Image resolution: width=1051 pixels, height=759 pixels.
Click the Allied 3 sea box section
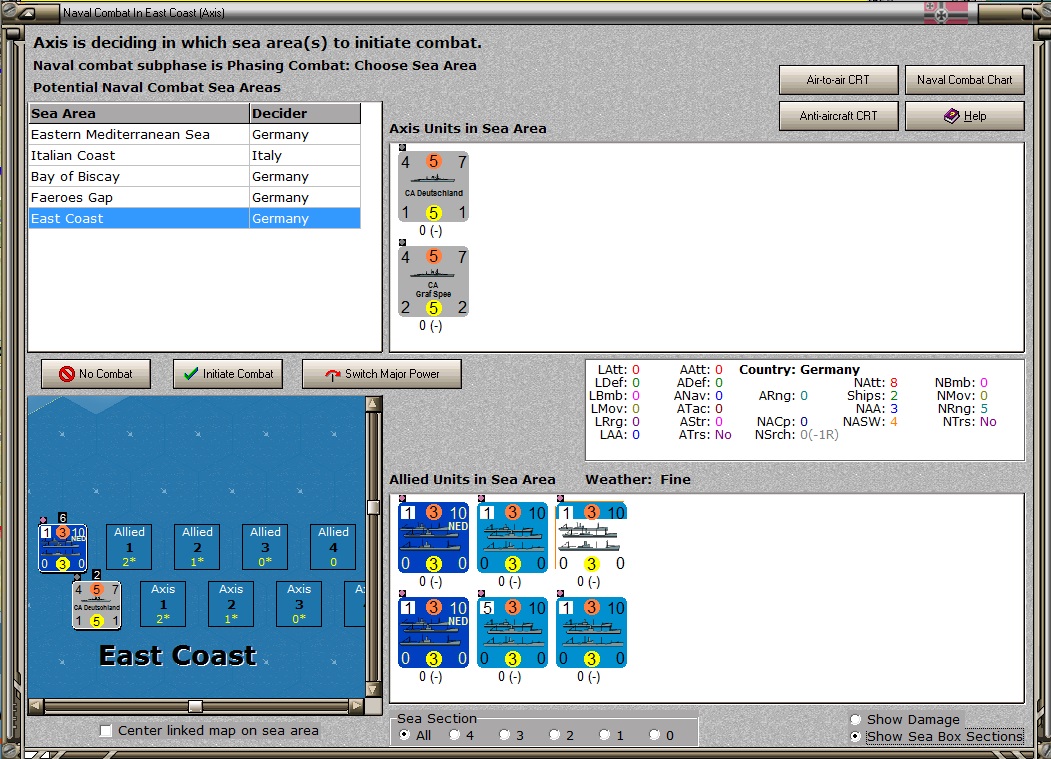coord(265,546)
